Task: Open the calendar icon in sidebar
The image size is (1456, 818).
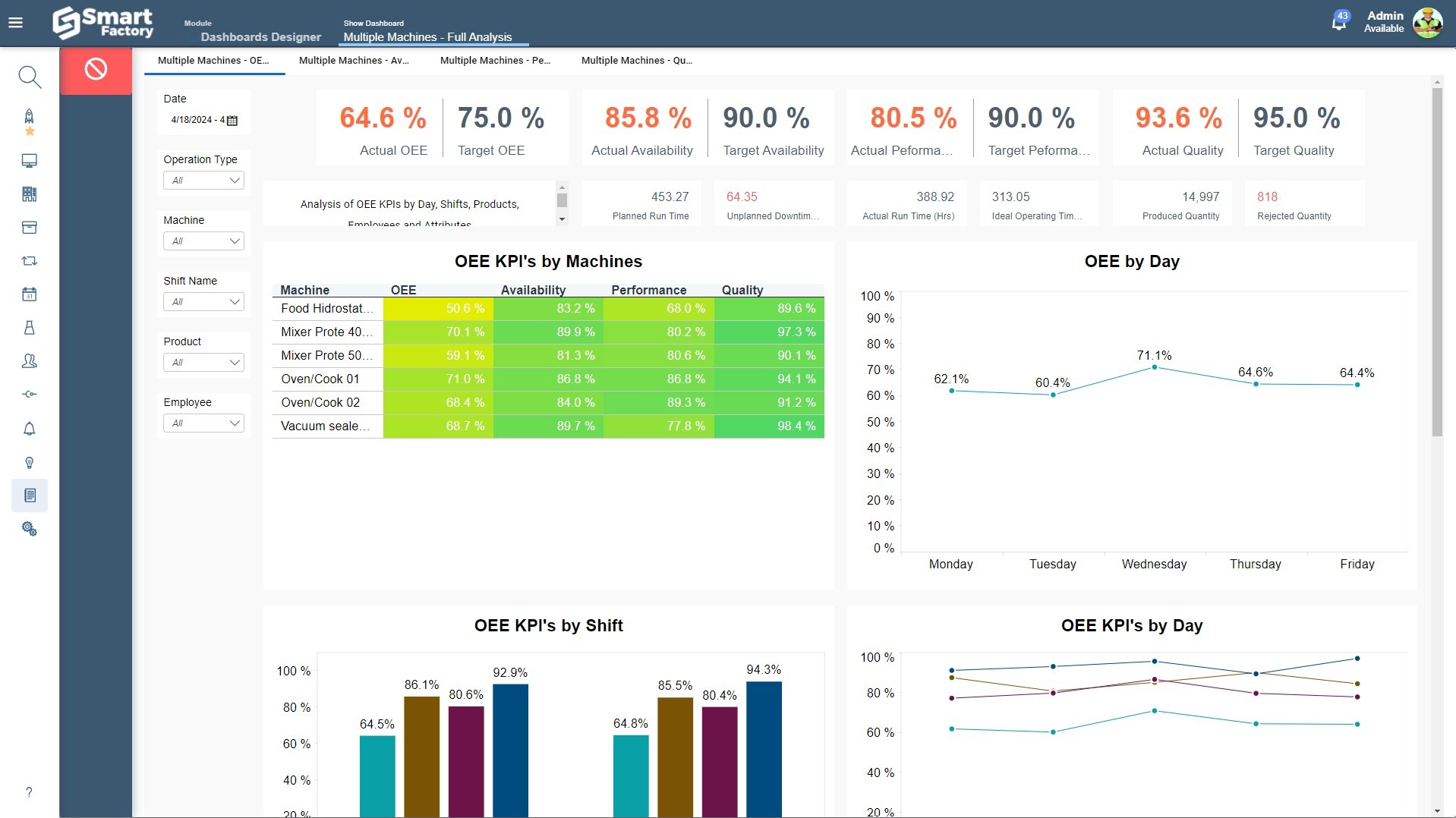Action: [x=29, y=294]
